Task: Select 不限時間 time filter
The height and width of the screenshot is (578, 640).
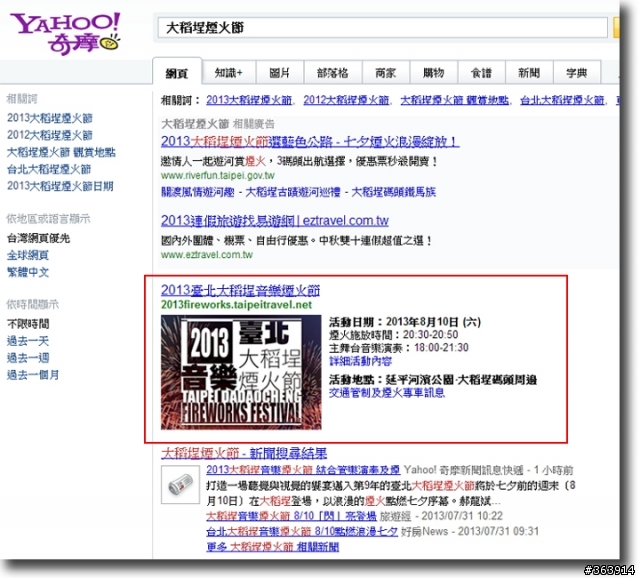Action: click(28, 324)
